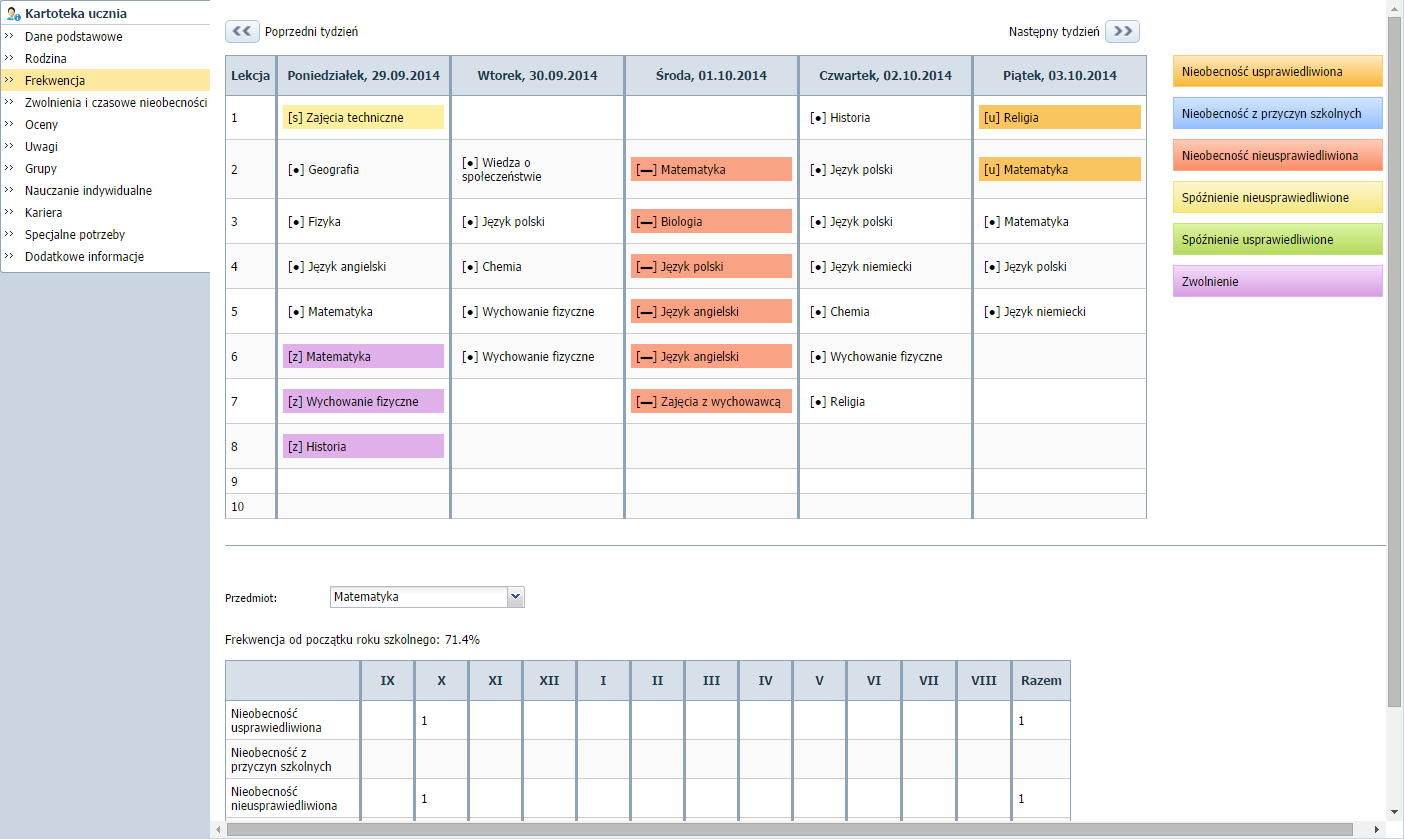Click Monday lesson 1 Zajęcia techniczne

pos(363,118)
